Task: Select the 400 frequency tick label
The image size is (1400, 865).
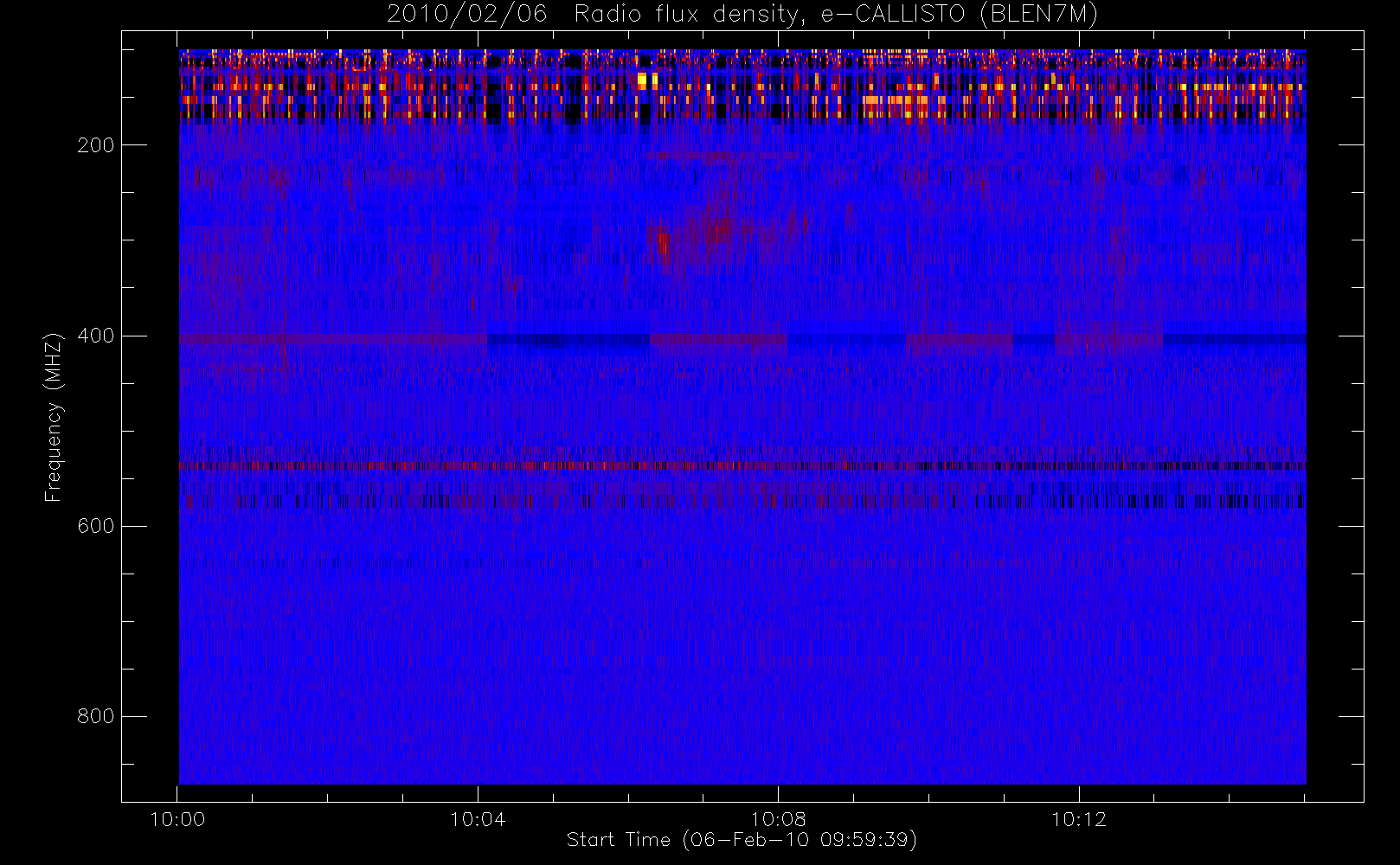Action: [x=96, y=336]
